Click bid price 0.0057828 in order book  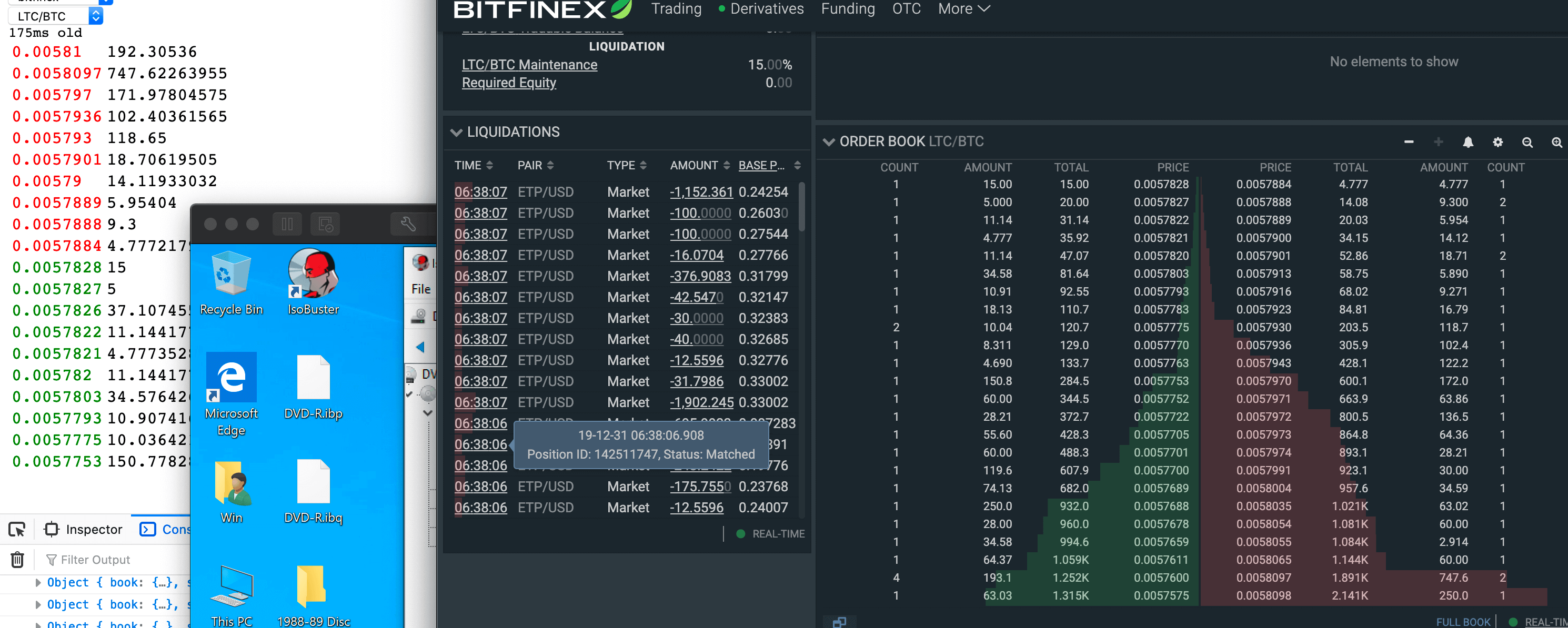coord(1161,185)
